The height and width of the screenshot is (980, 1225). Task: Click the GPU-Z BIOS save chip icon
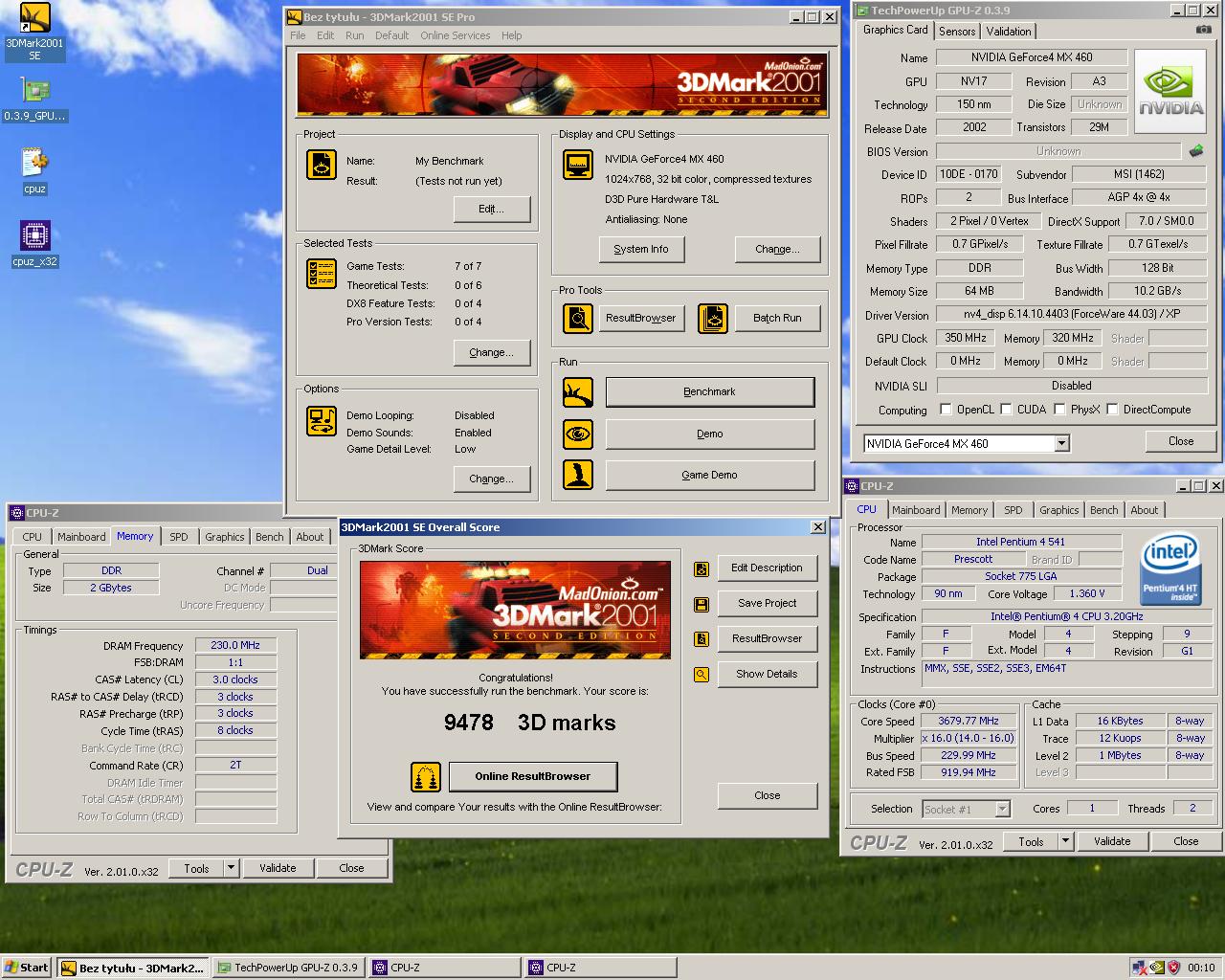point(1196,151)
